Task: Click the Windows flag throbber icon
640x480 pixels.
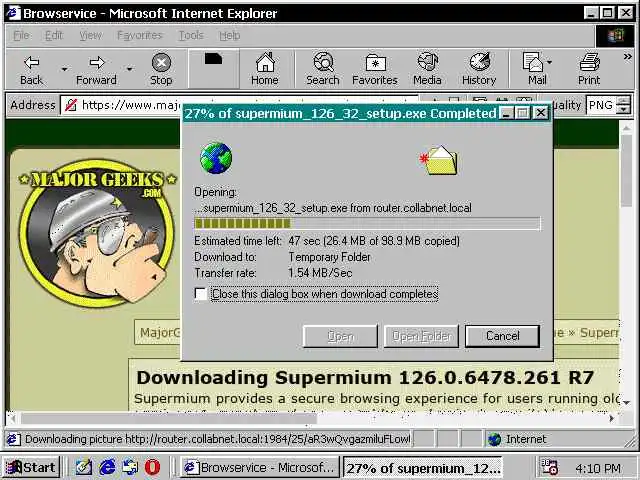Action: pos(616,36)
